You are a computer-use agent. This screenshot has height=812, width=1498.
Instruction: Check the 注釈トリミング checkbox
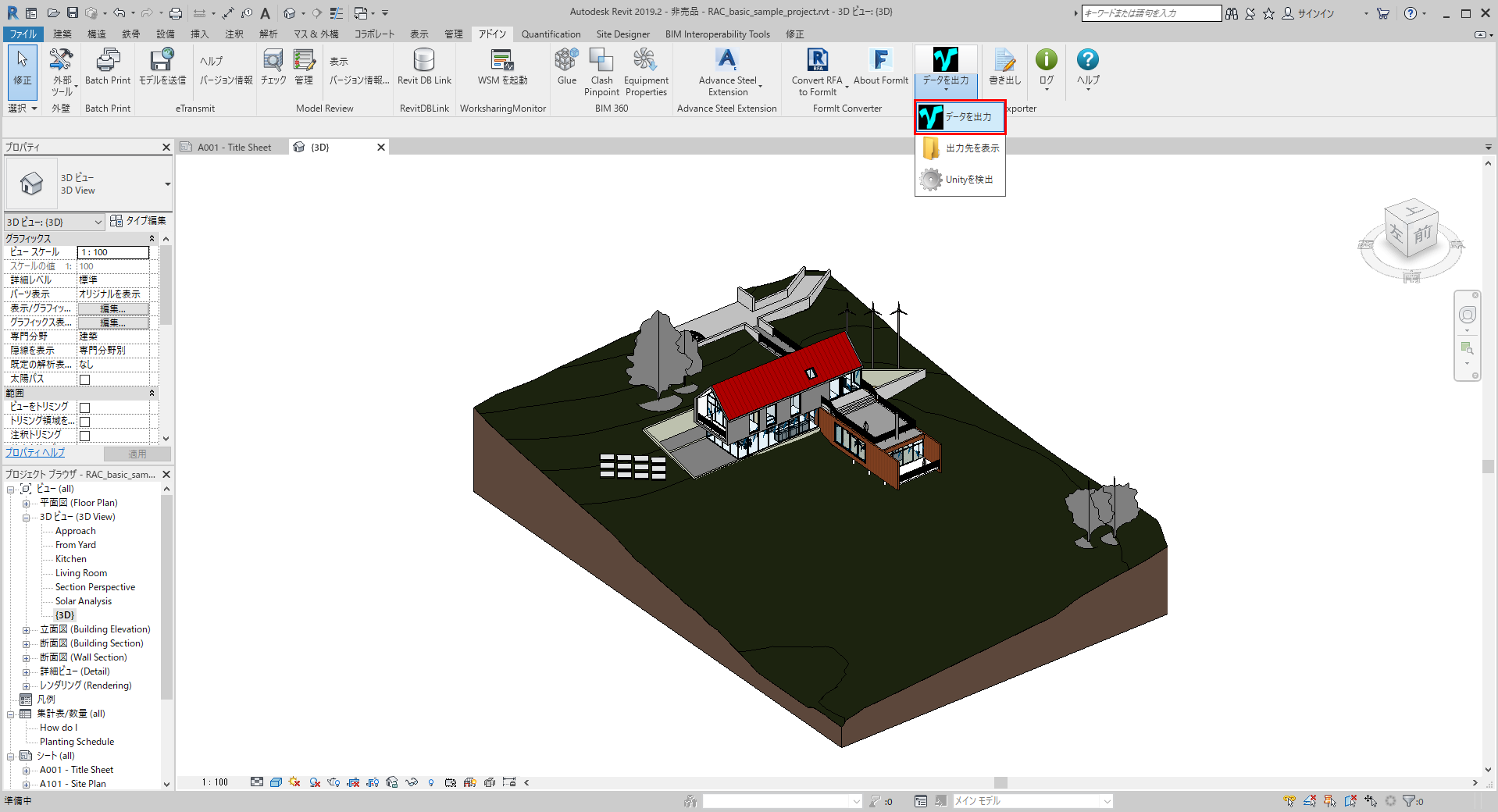84,434
